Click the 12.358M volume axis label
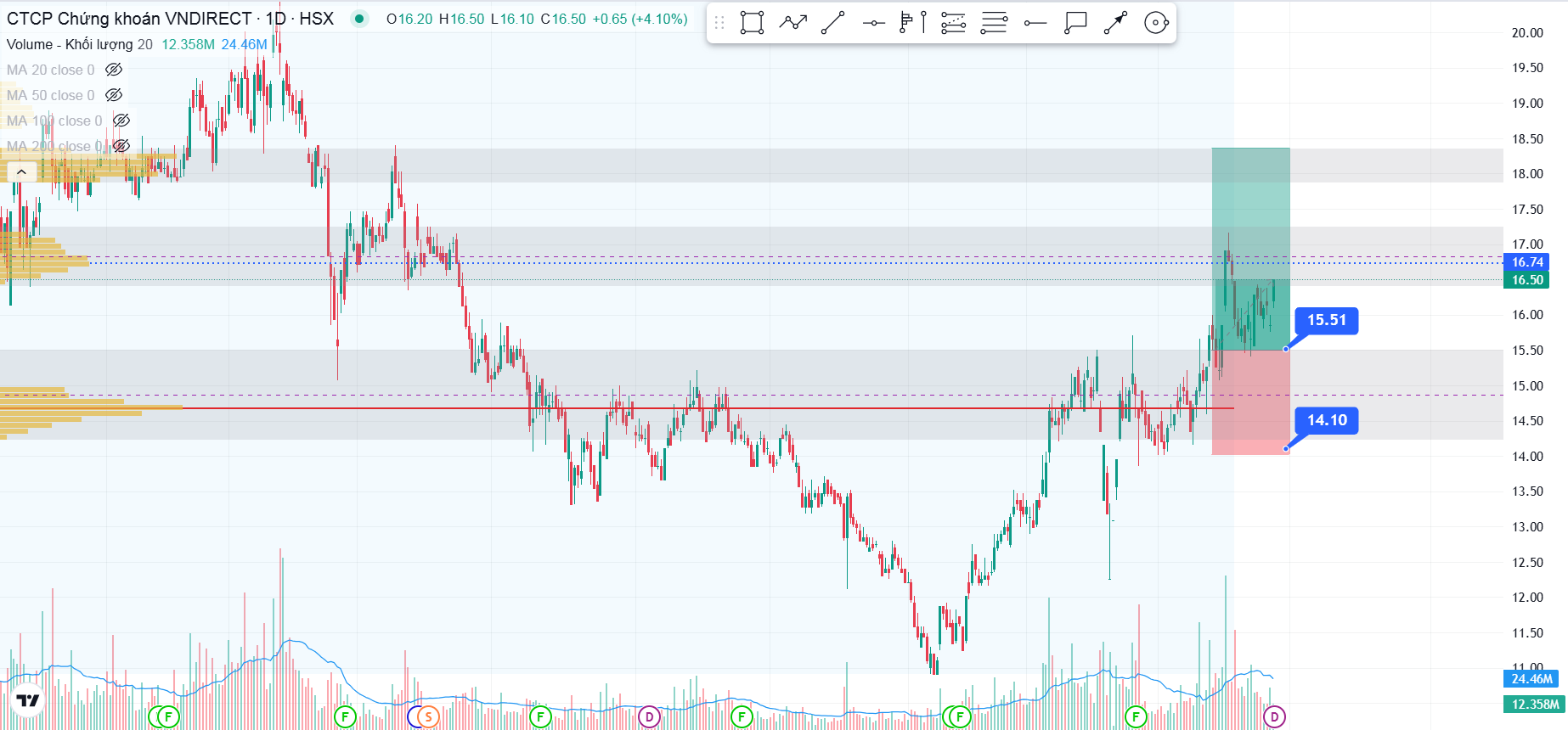This screenshot has height=730, width=1568. [1532, 704]
